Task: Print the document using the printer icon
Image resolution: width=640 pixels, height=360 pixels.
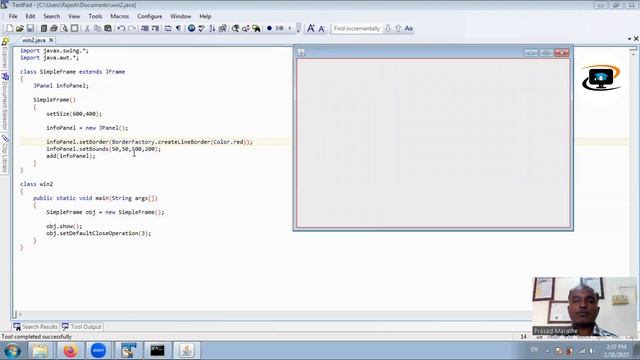Action: coord(53,29)
